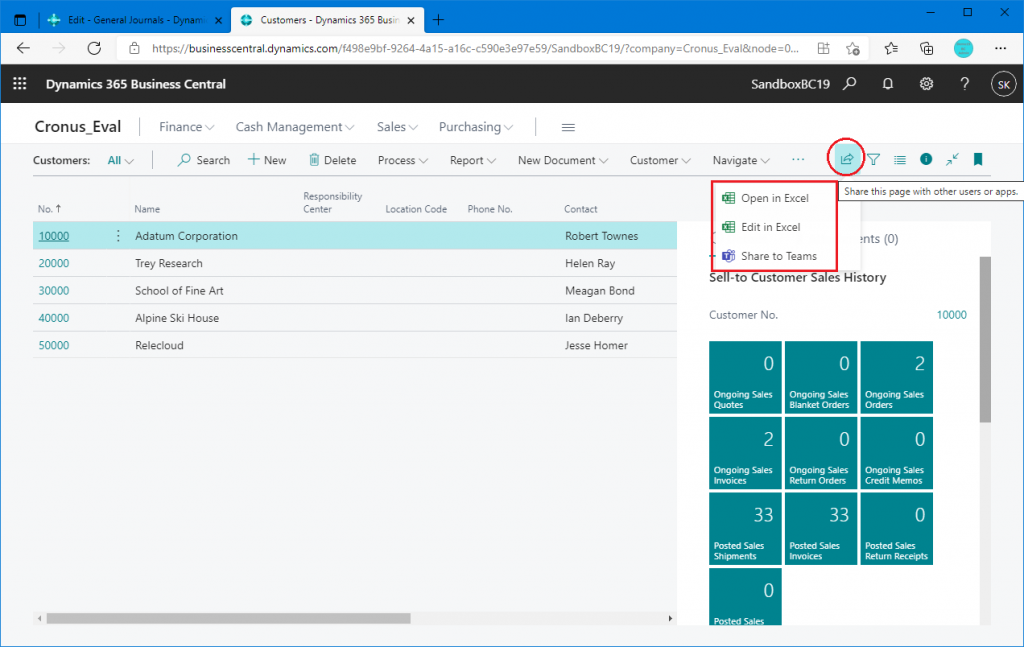Image resolution: width=1024 pixels, height=647 pixels.
Task: Open customer number 40000 link
Action: tap(54, 318)
